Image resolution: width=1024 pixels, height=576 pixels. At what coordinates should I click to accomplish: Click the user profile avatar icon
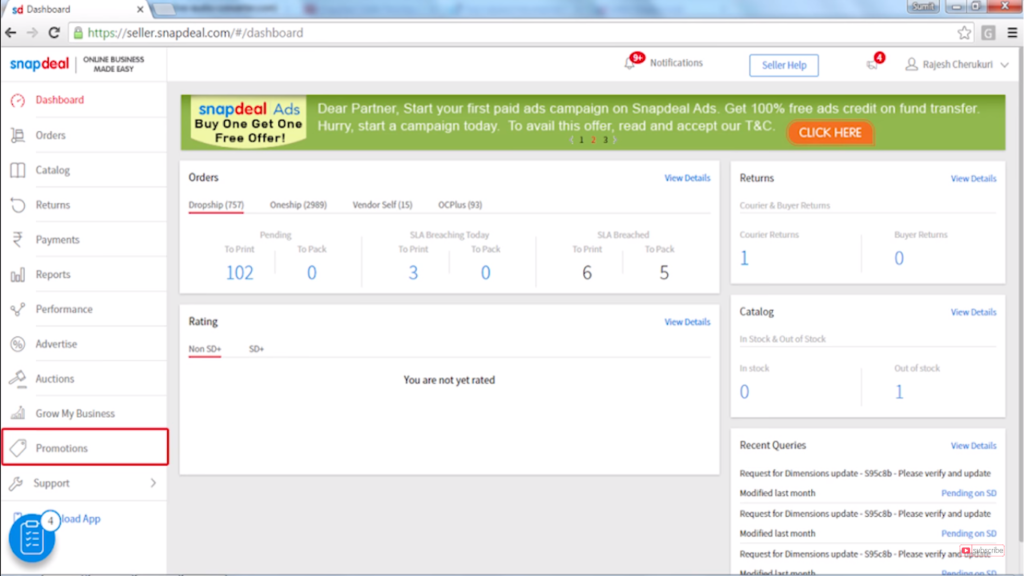click(911, 64)
